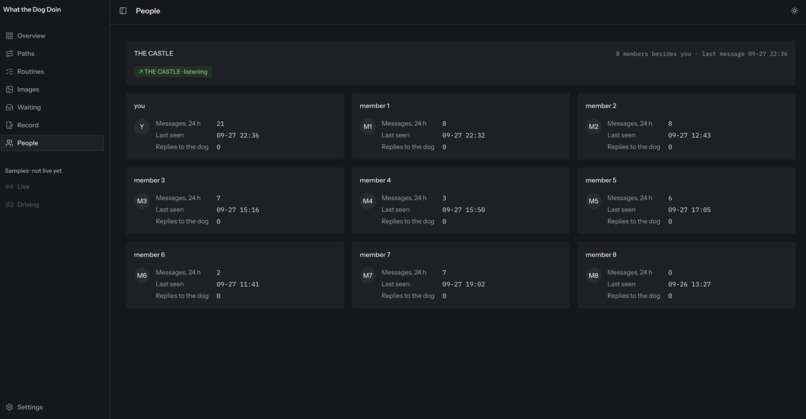The image size is (806, 419).
Task: Click last seen value 09-27 17:05
Action: point(689,210)
